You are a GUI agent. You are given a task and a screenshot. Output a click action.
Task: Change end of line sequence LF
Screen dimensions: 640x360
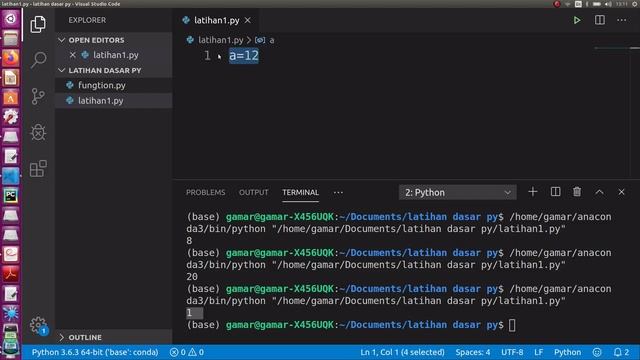click(538, 352)
